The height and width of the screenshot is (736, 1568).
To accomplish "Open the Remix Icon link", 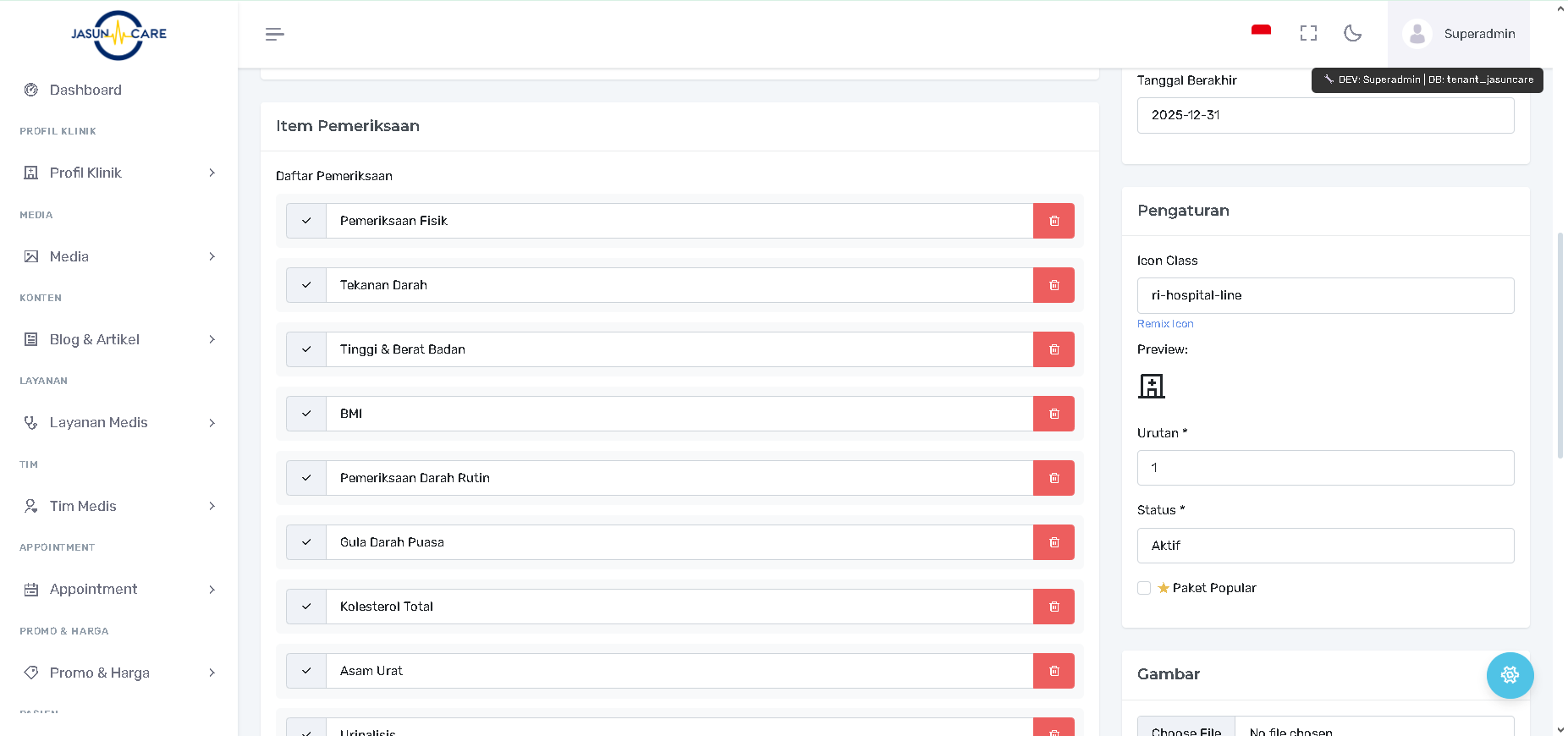I will (x=1165, y=324).
